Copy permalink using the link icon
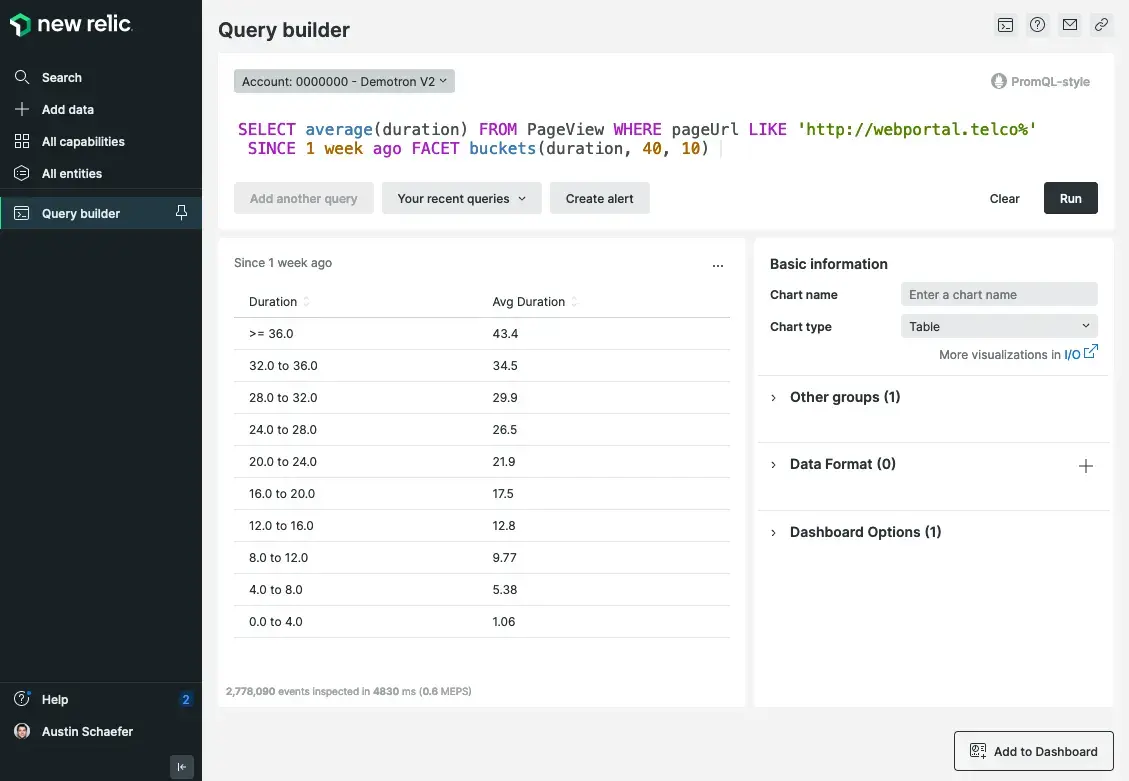The width and height of the screenshot is (1129, 781). (x=1101, y=26)
